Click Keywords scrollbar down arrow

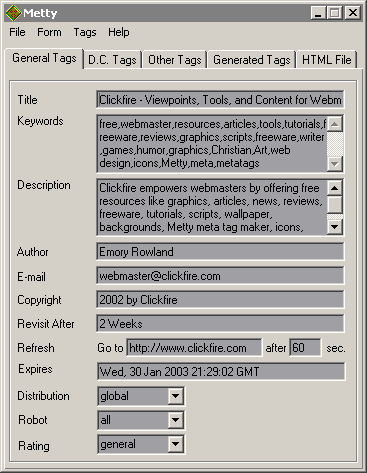335,164
